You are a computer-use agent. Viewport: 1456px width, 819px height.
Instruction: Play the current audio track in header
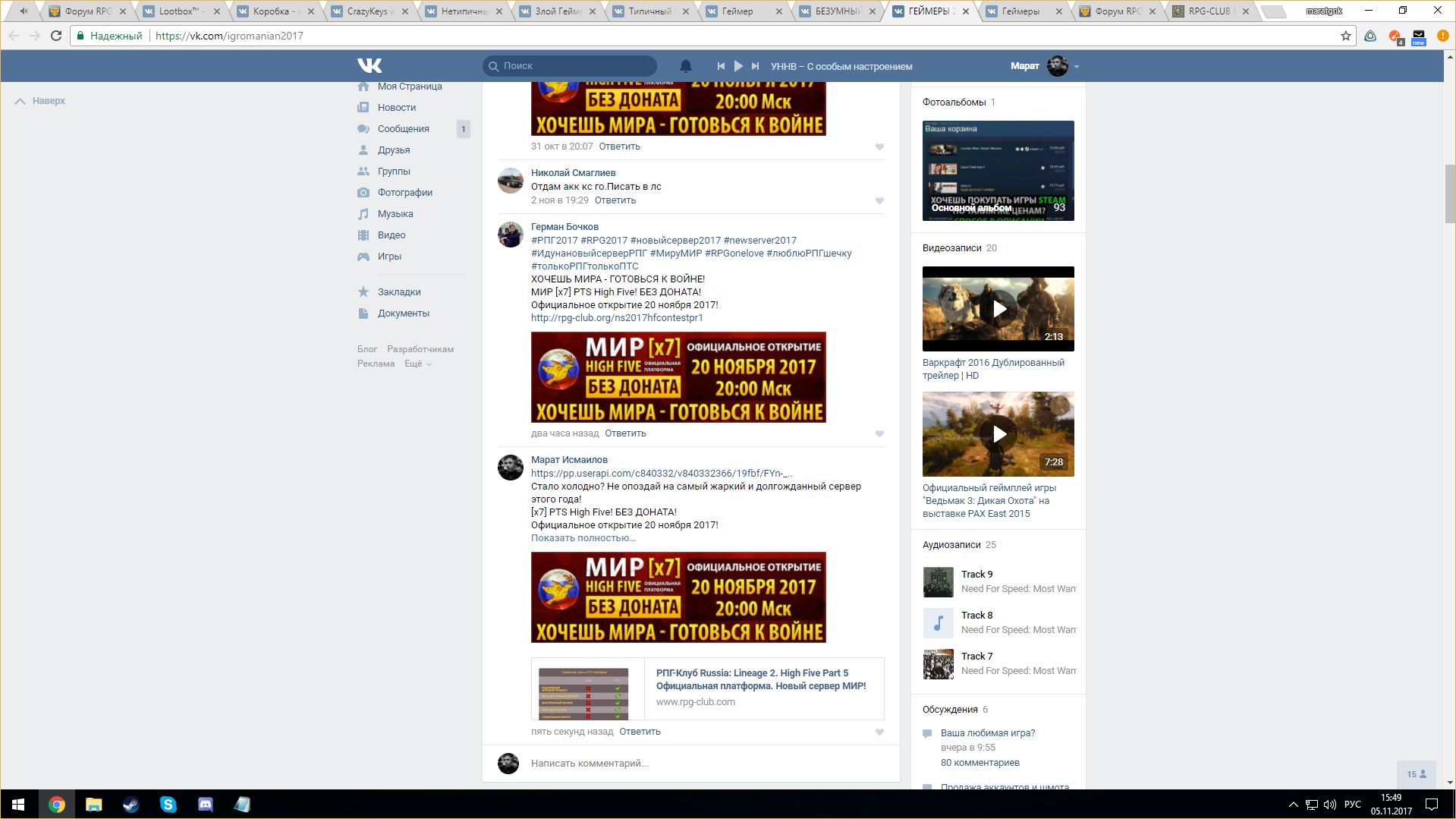[x=737, y=66]
